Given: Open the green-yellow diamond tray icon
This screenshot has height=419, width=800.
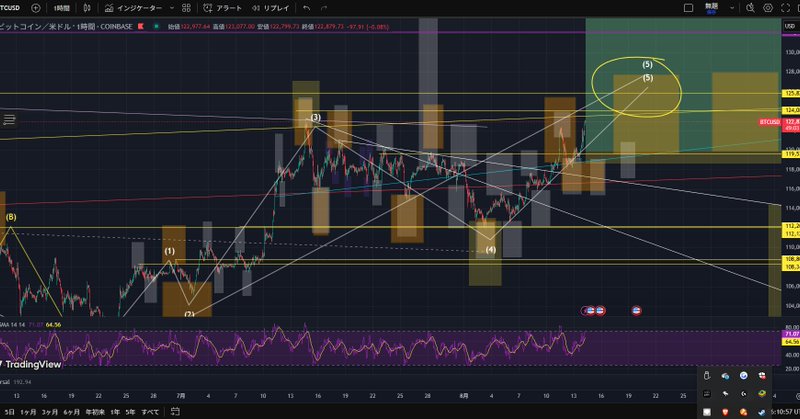Looking at the screenshot, I should (762, 394).
